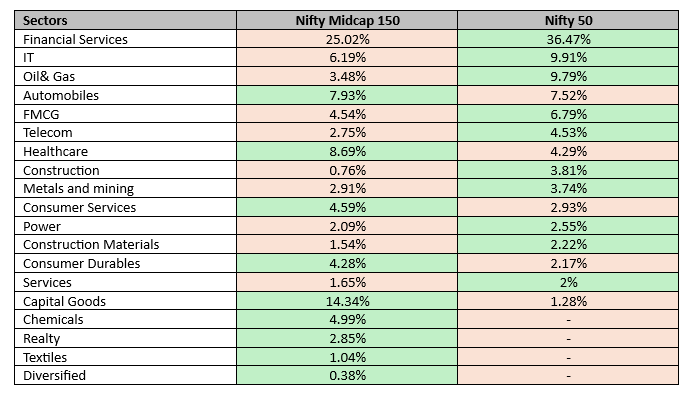Click the Metals and mining label
This screenshot has height=400, width=695.
(x=78, y=189)
